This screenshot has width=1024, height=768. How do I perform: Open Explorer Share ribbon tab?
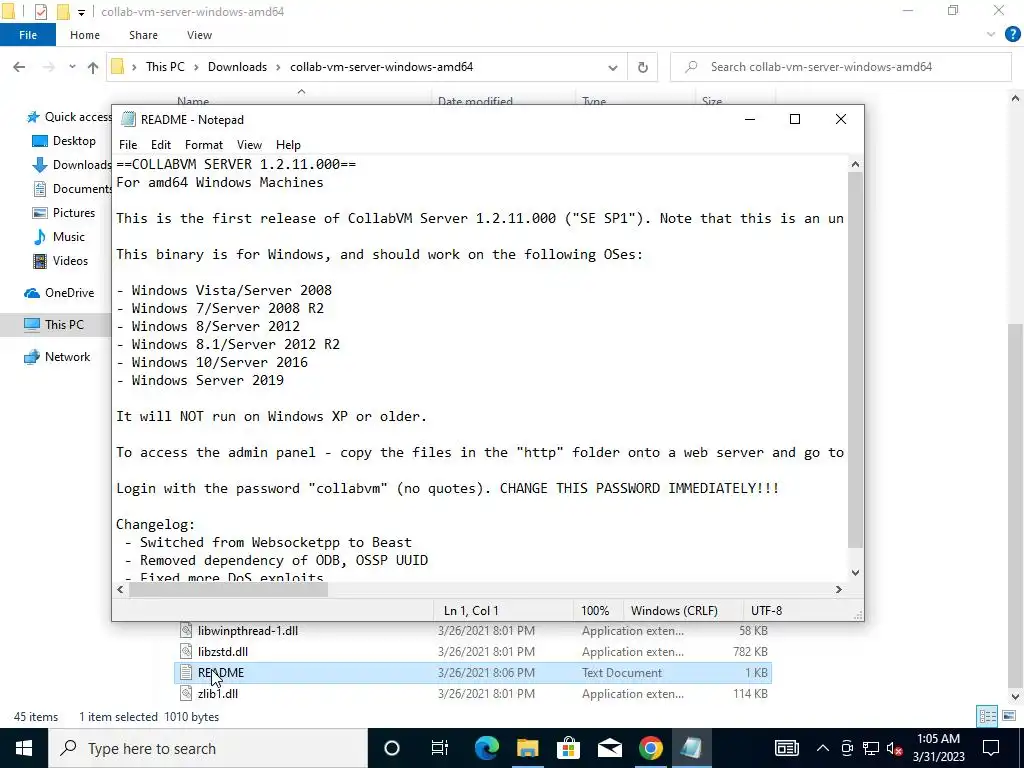point(143,35)
